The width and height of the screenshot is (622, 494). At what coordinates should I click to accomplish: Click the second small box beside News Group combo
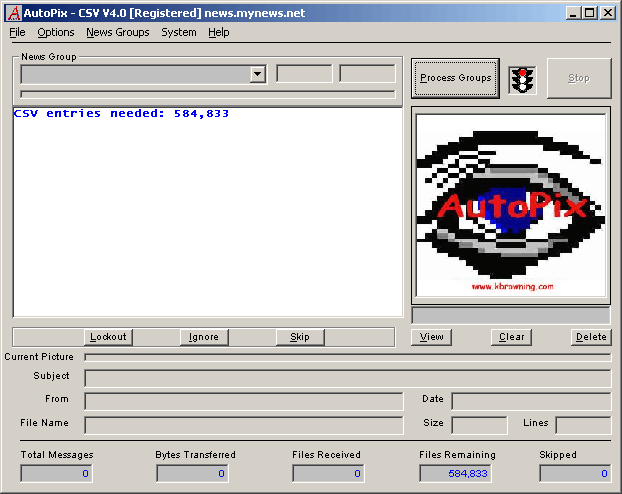[x=367, y=74]
